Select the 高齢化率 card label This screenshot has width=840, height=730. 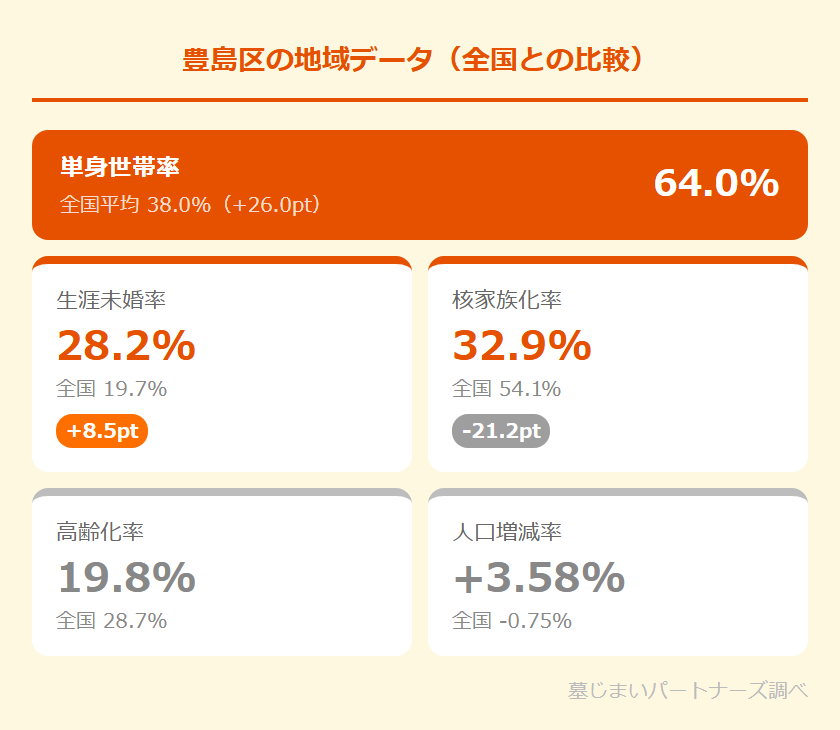coord(100,531)
